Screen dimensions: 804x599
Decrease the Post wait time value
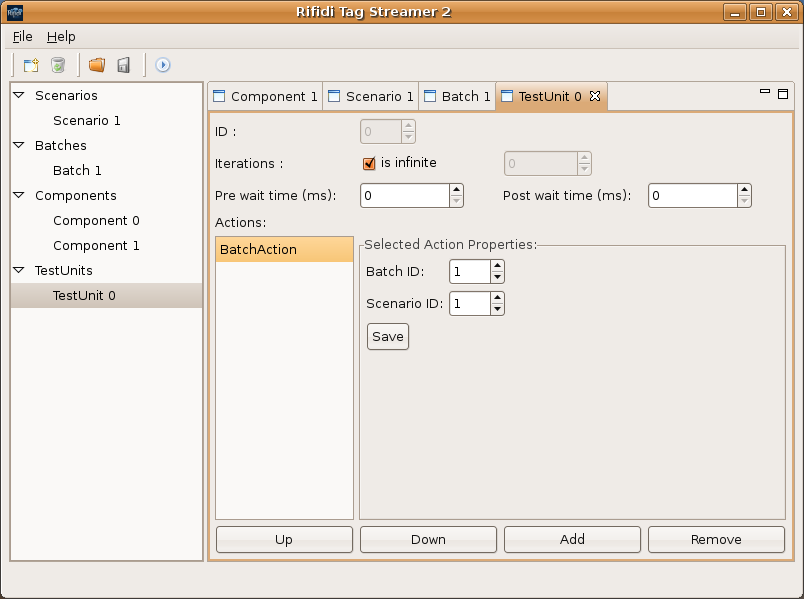point(744,201)
